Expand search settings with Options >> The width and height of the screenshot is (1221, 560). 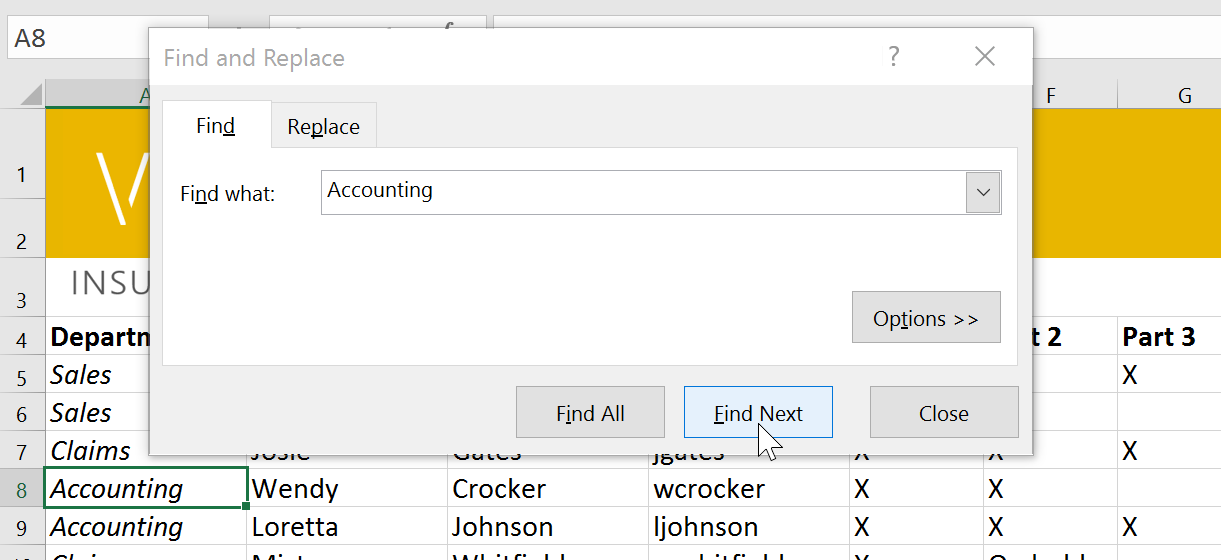925,318
